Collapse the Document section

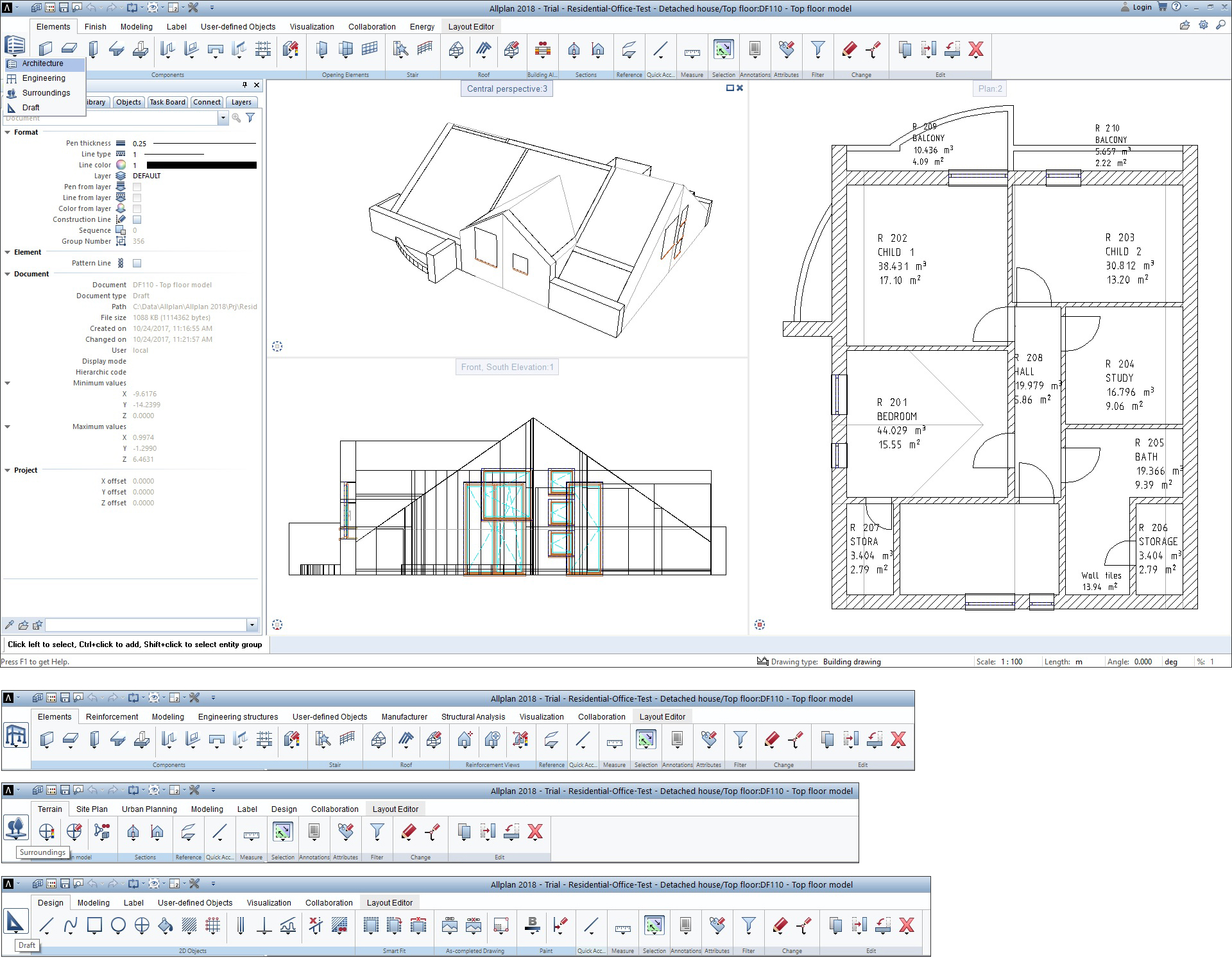pos(8,274)
